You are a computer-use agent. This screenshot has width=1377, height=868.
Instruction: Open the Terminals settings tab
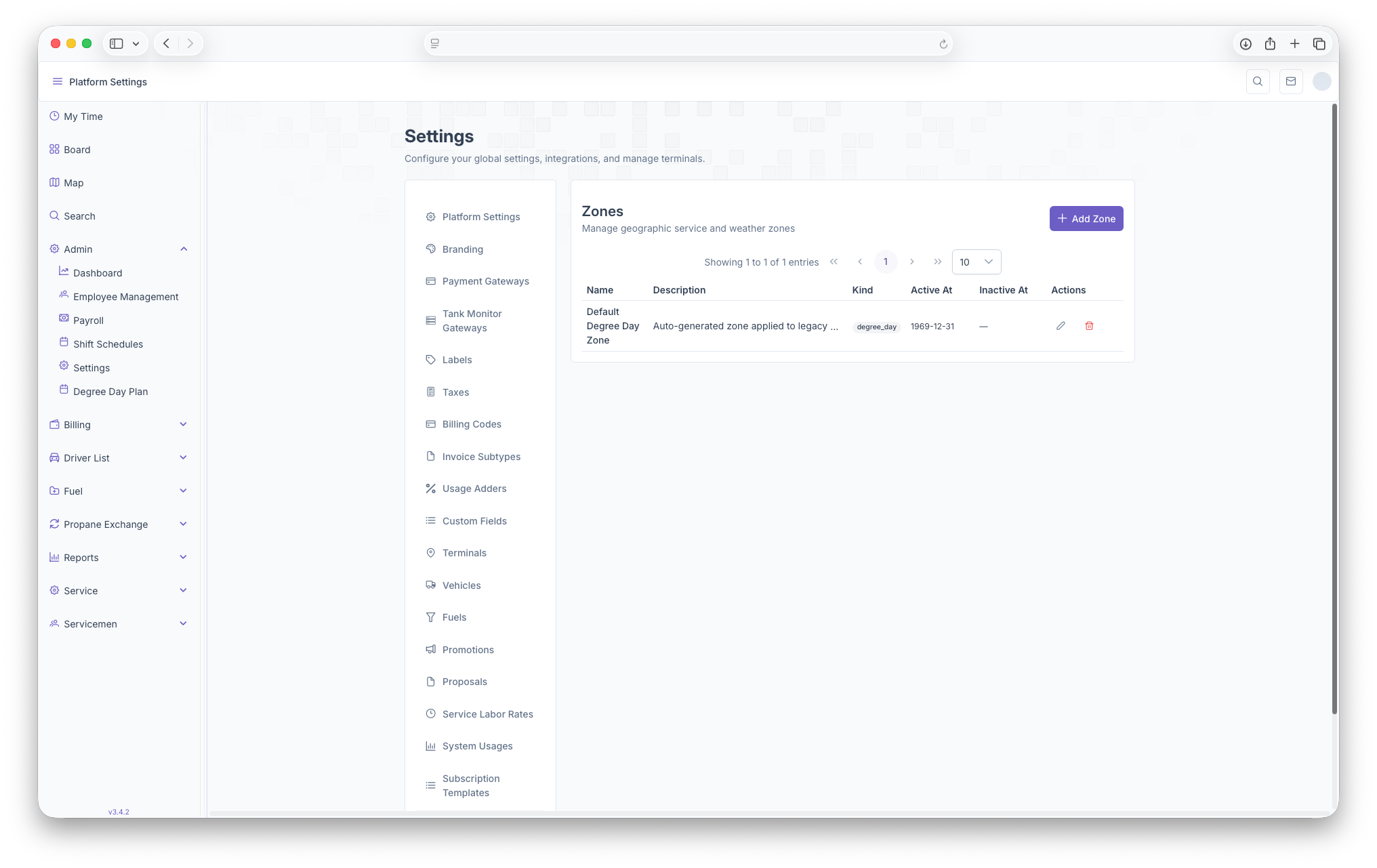tap(464, 553)
